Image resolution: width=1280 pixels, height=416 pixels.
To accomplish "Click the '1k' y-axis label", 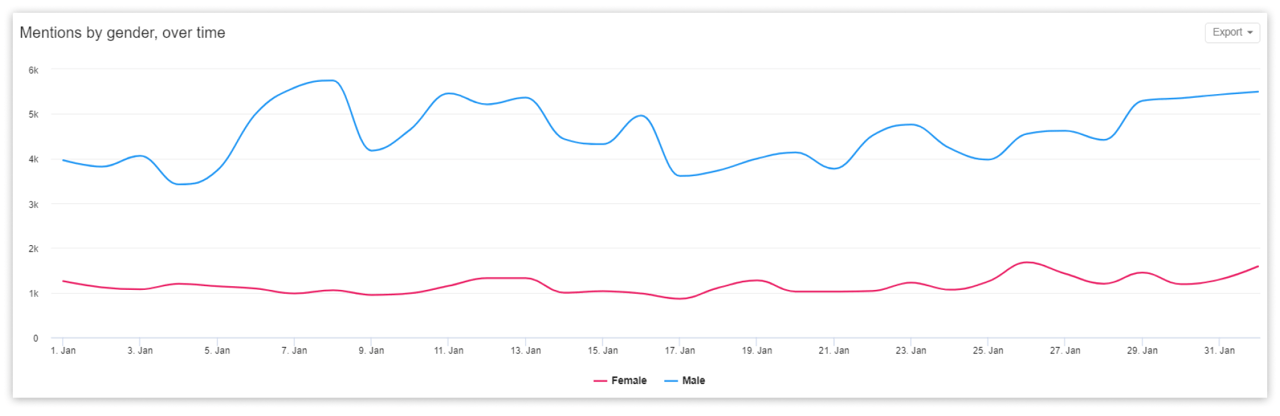I will click(33, 294).
